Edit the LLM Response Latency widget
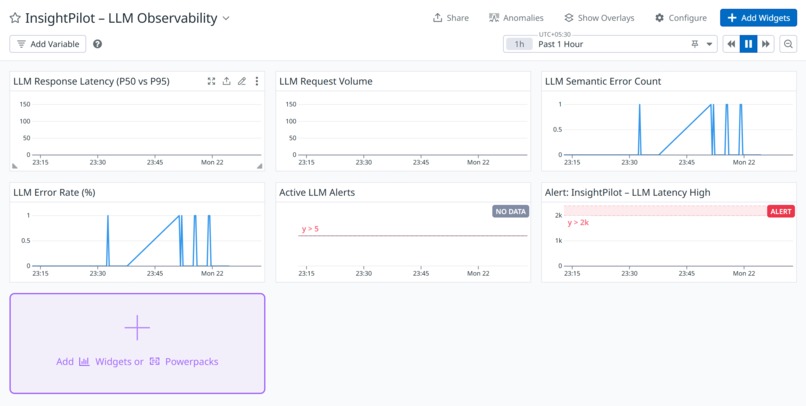 (242, 81)
